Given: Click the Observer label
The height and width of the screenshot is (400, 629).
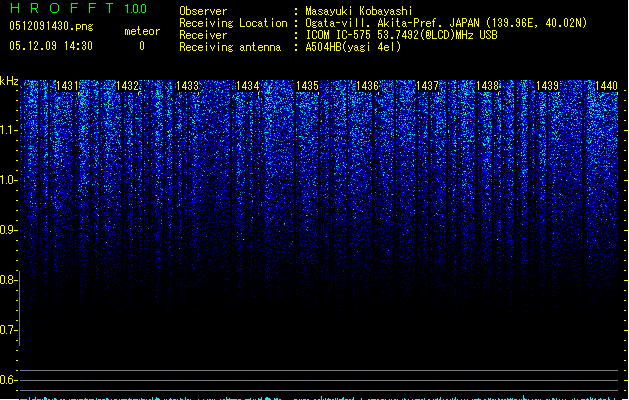Looking at the screenshot, I should pyautogui.click(x=203, y=11).
